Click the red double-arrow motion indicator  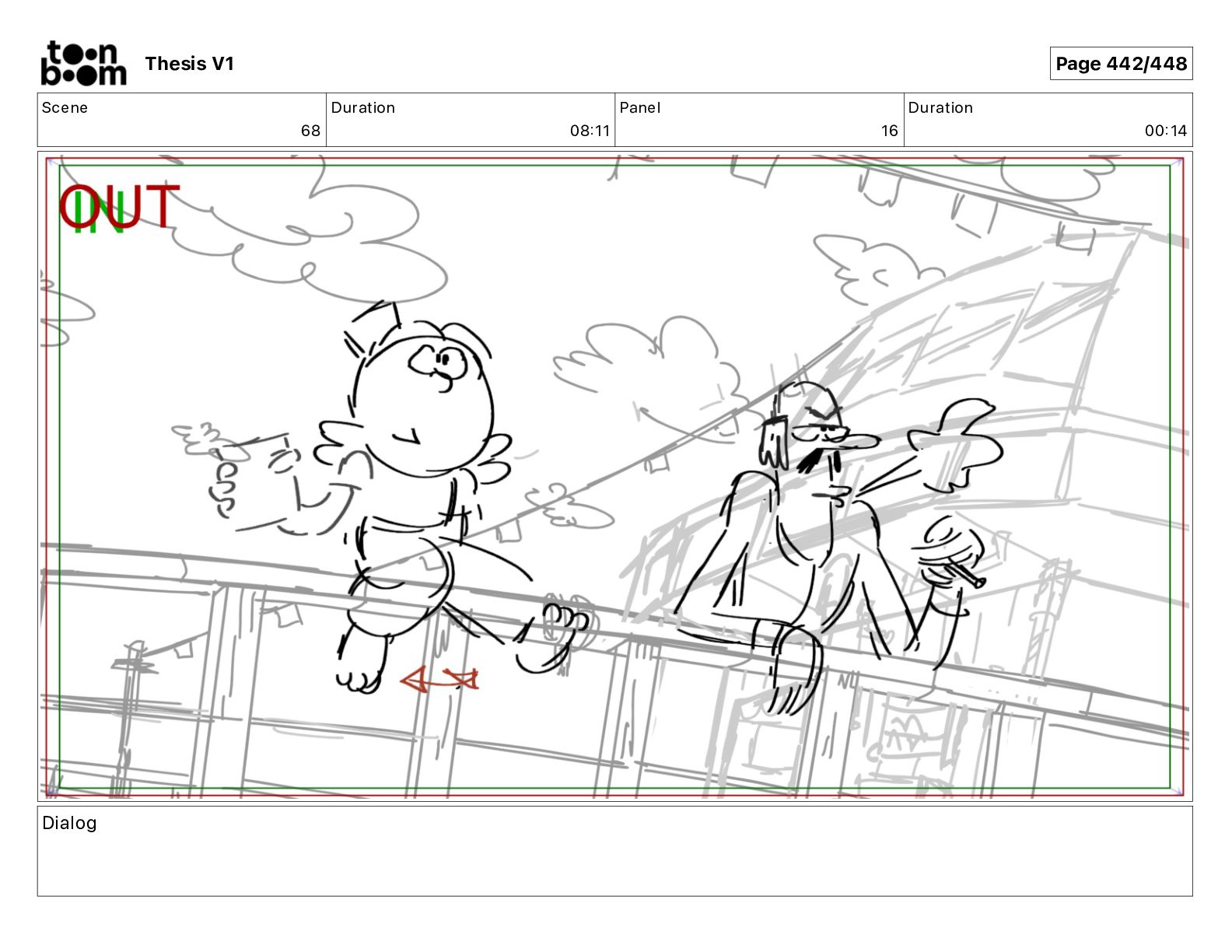(x=439, y=680)
